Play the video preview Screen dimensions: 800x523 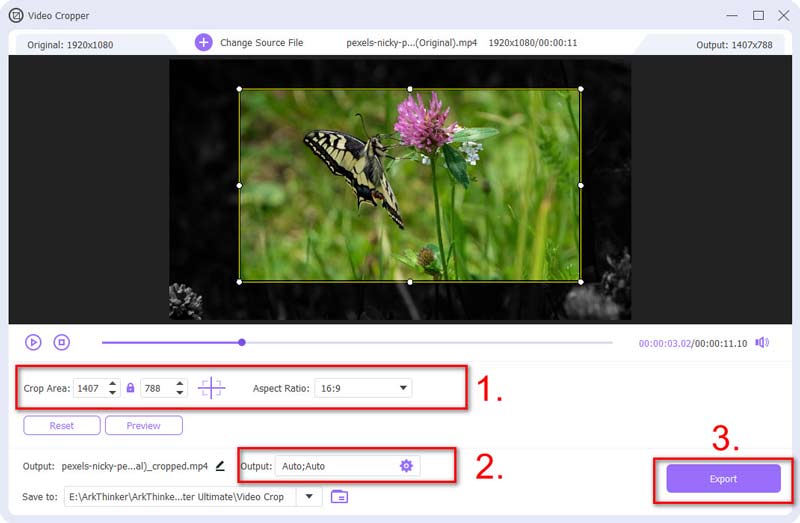pyautogui.click(x=33, y=342)
